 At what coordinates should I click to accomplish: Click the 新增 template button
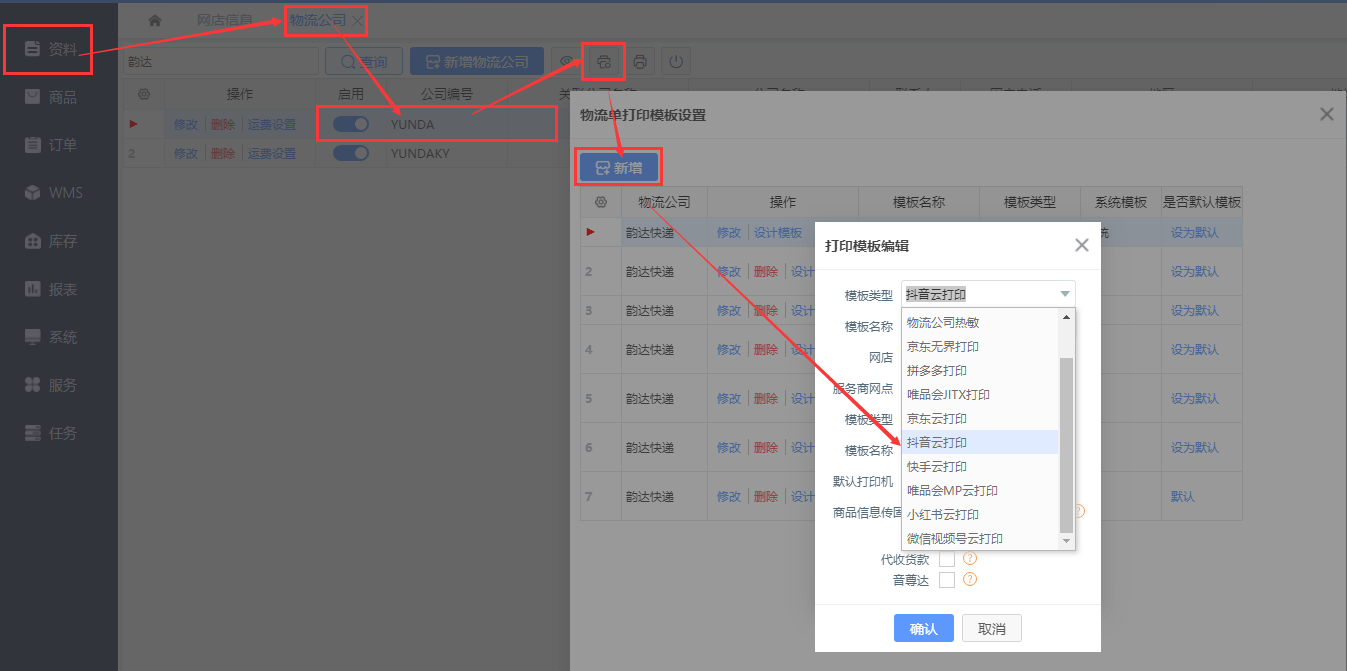[x=619, y=168]
